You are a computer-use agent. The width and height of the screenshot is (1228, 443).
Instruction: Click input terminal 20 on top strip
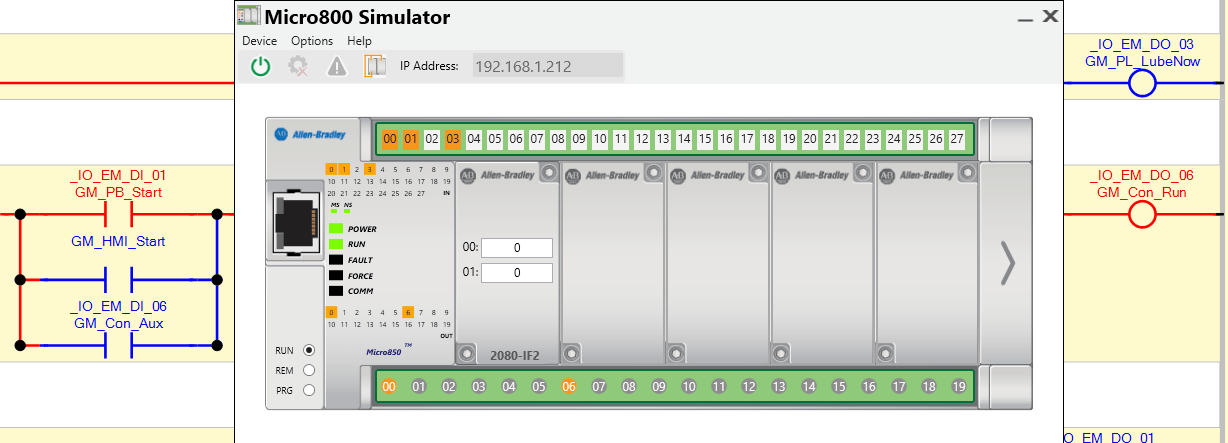810,138
